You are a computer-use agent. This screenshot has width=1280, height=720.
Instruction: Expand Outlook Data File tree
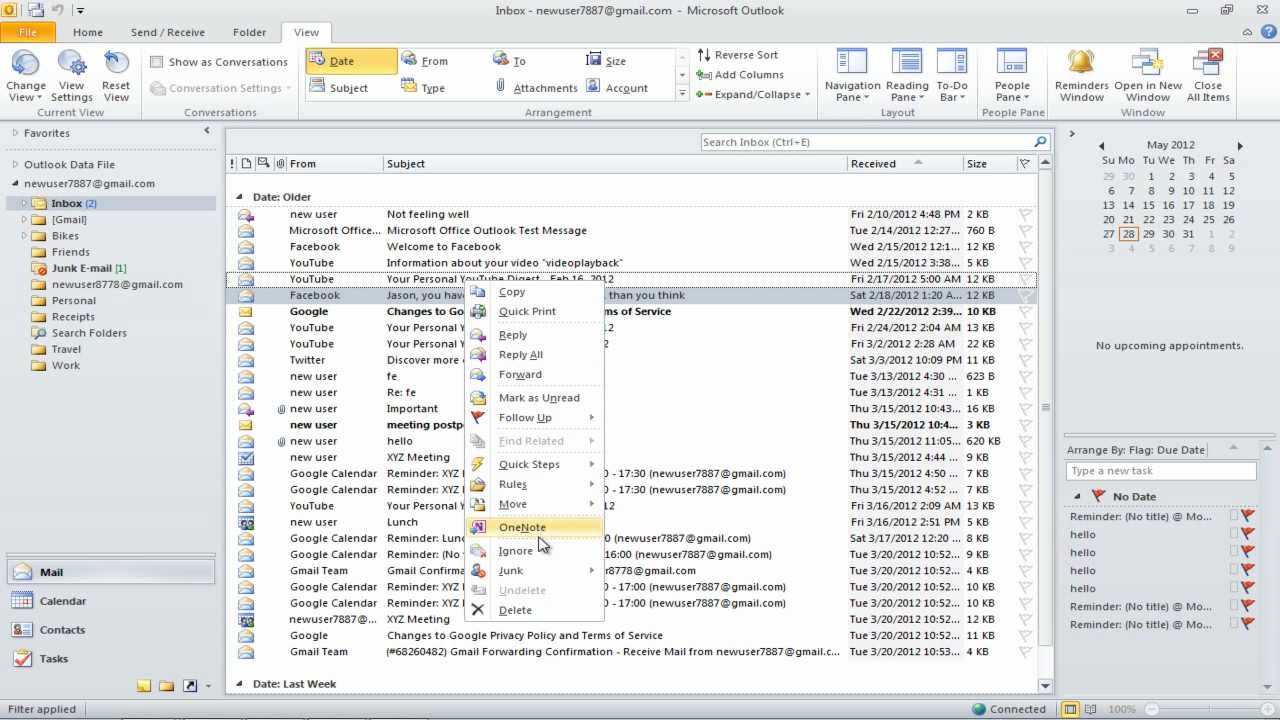point(15,165)
